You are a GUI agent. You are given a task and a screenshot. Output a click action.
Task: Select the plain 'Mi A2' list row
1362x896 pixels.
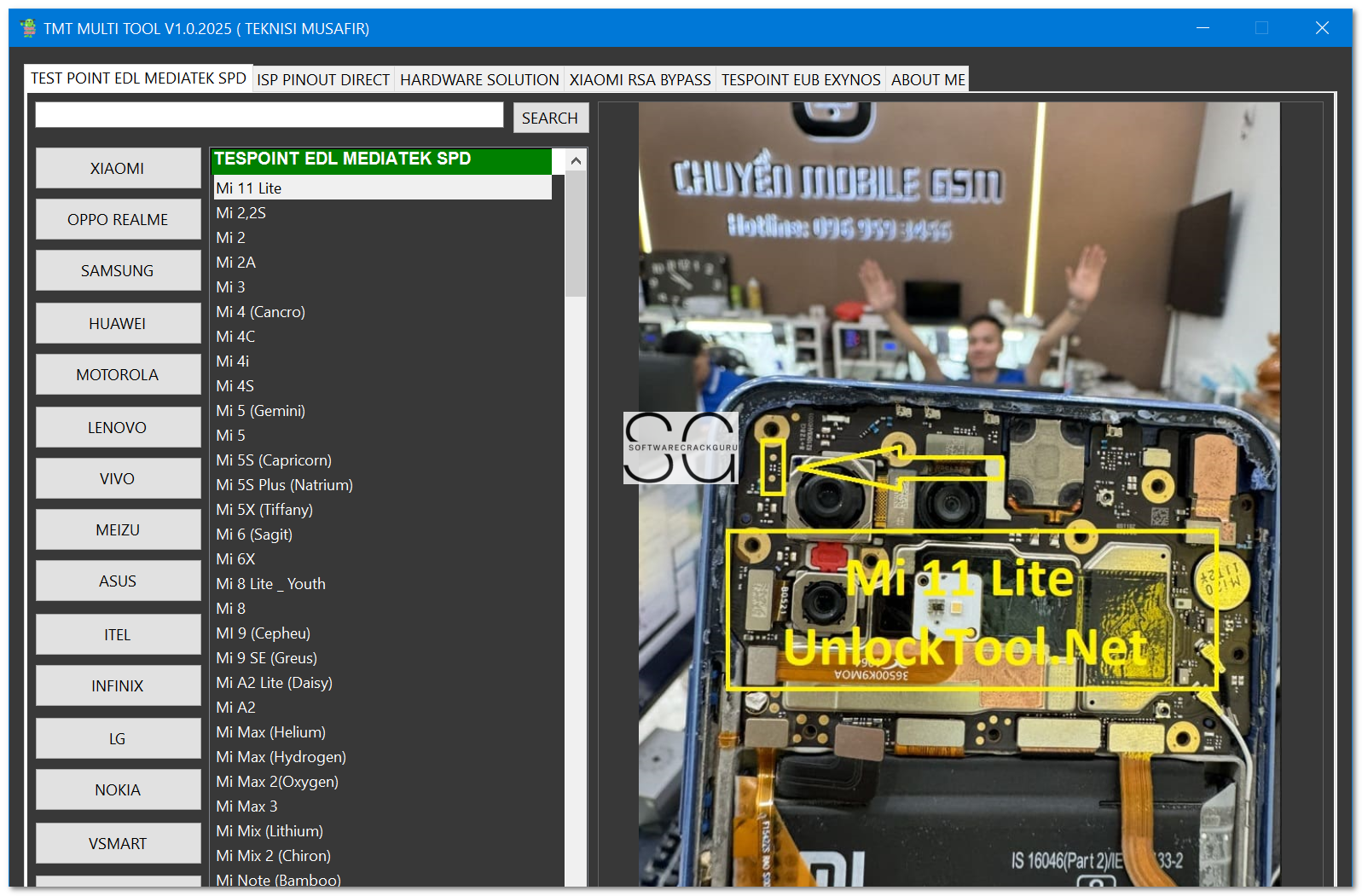tap(383, 707)
